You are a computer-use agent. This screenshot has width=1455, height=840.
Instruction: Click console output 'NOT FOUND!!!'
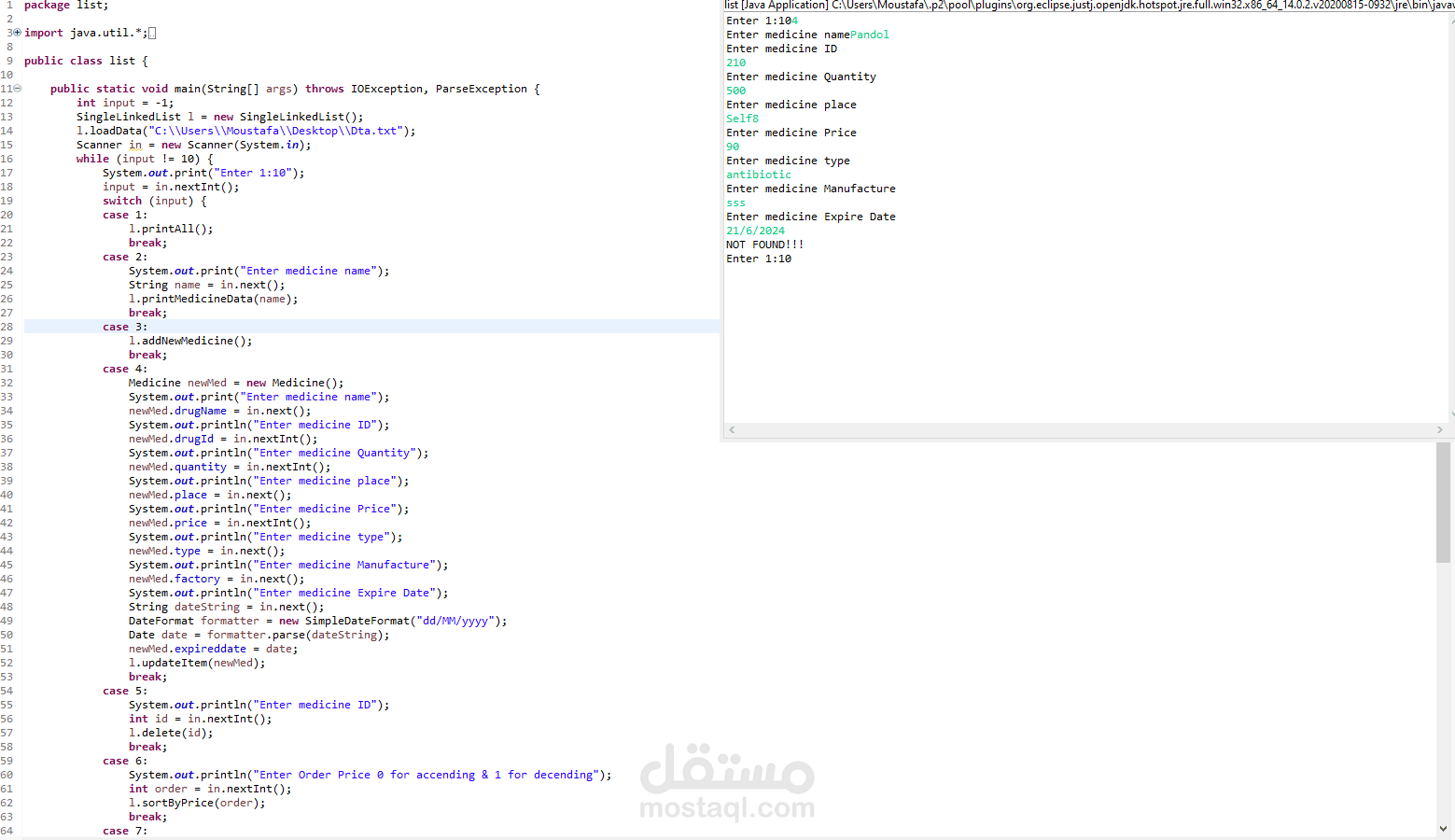(765, 245)
